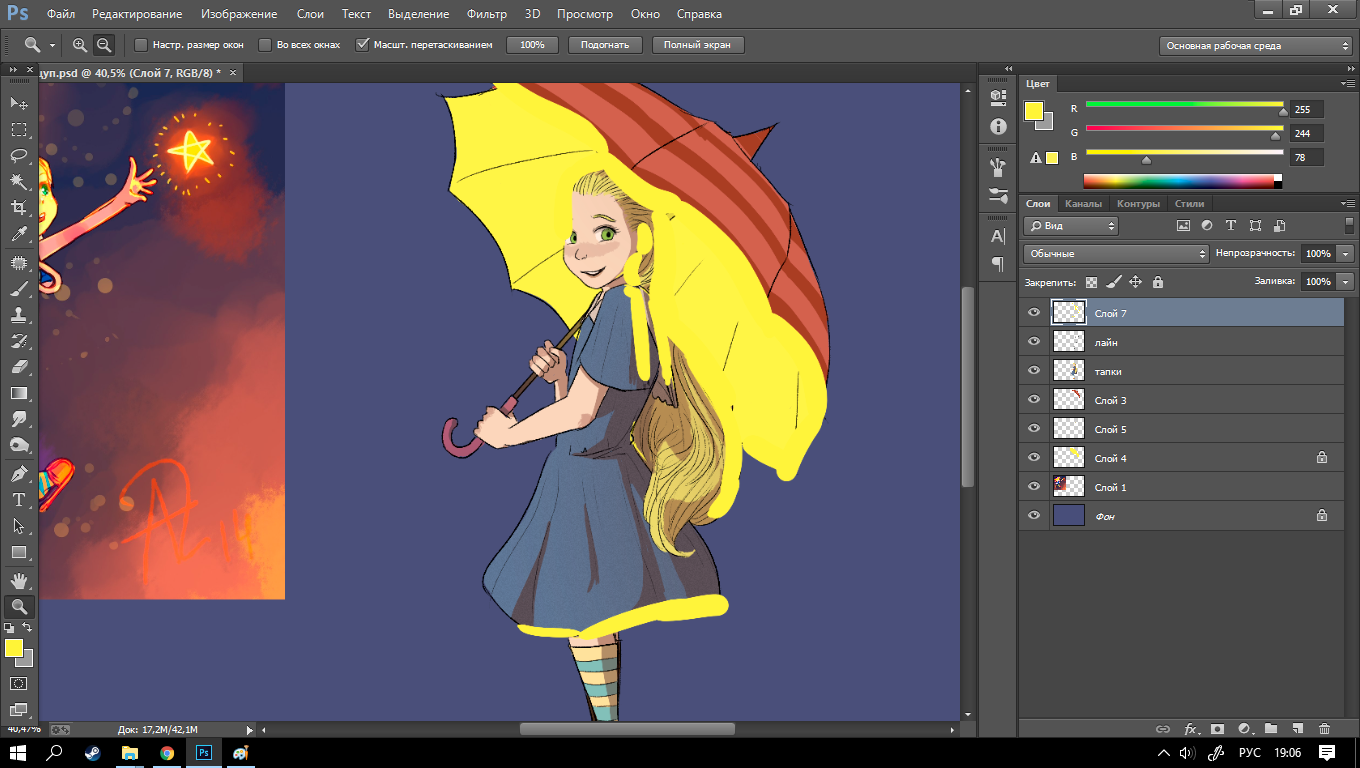
Task: Select the Lasso tool
Action: pos(19,155)
